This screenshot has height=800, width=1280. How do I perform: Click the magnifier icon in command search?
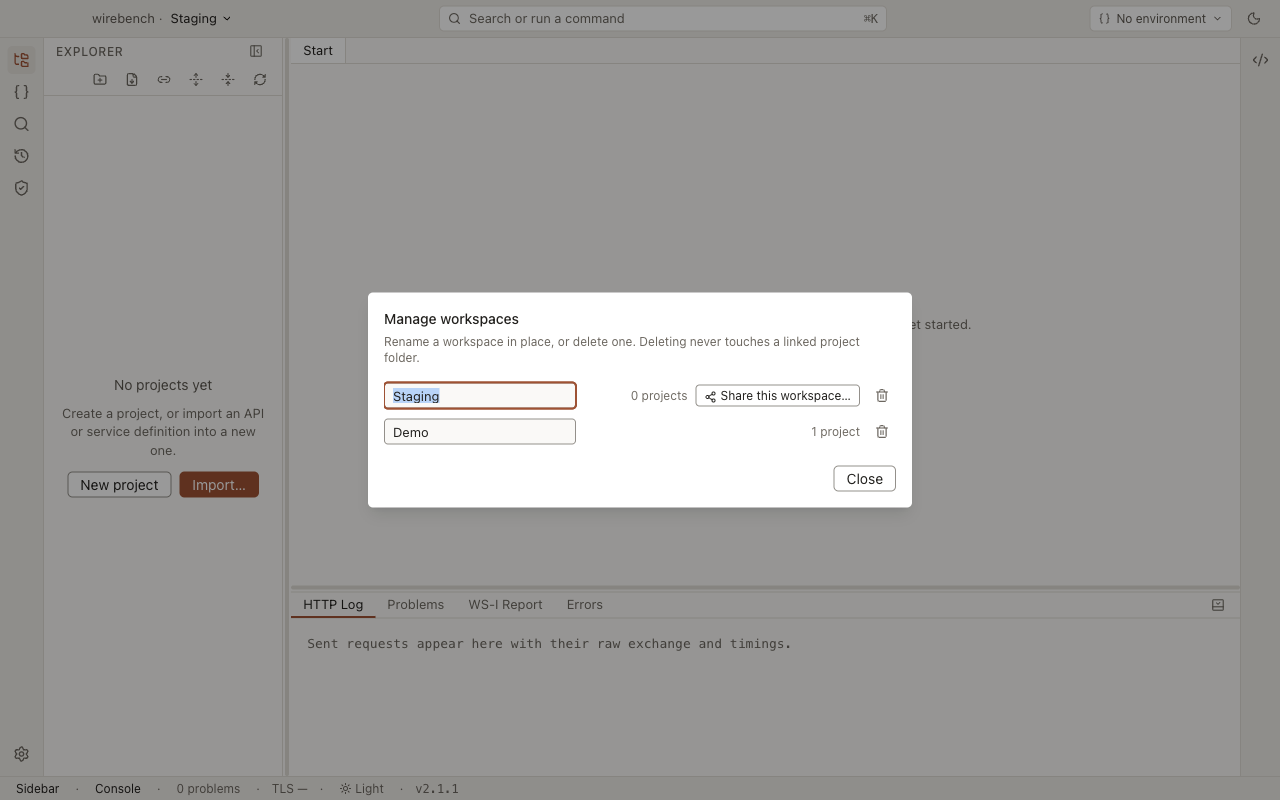455,18
